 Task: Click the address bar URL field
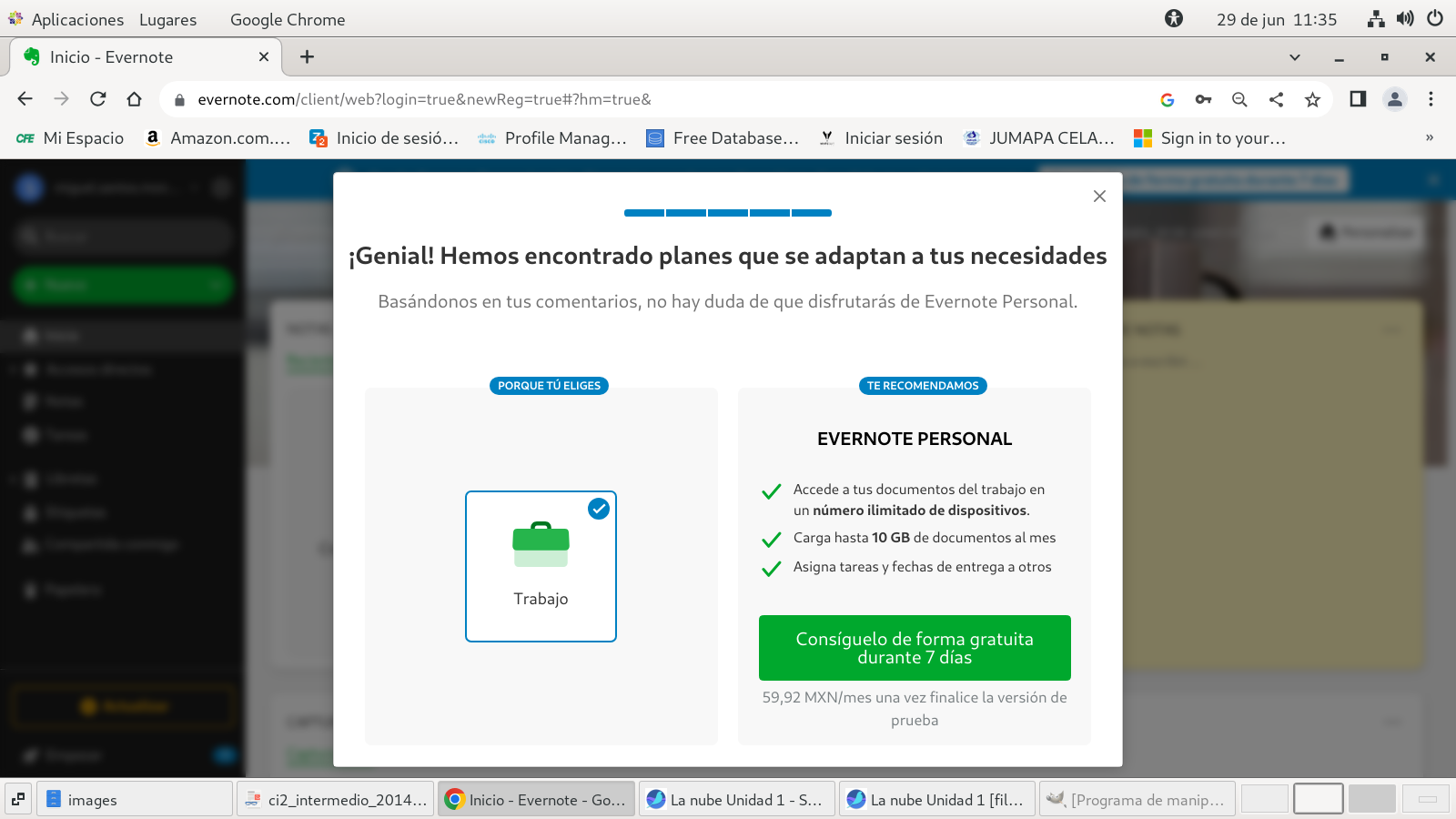[x=637, y=99]
